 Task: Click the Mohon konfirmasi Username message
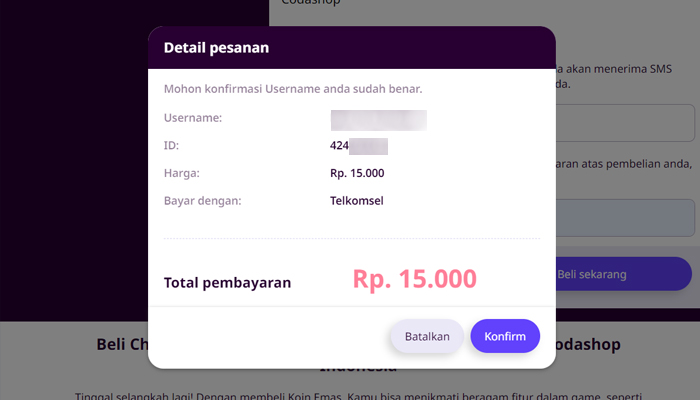293,89
